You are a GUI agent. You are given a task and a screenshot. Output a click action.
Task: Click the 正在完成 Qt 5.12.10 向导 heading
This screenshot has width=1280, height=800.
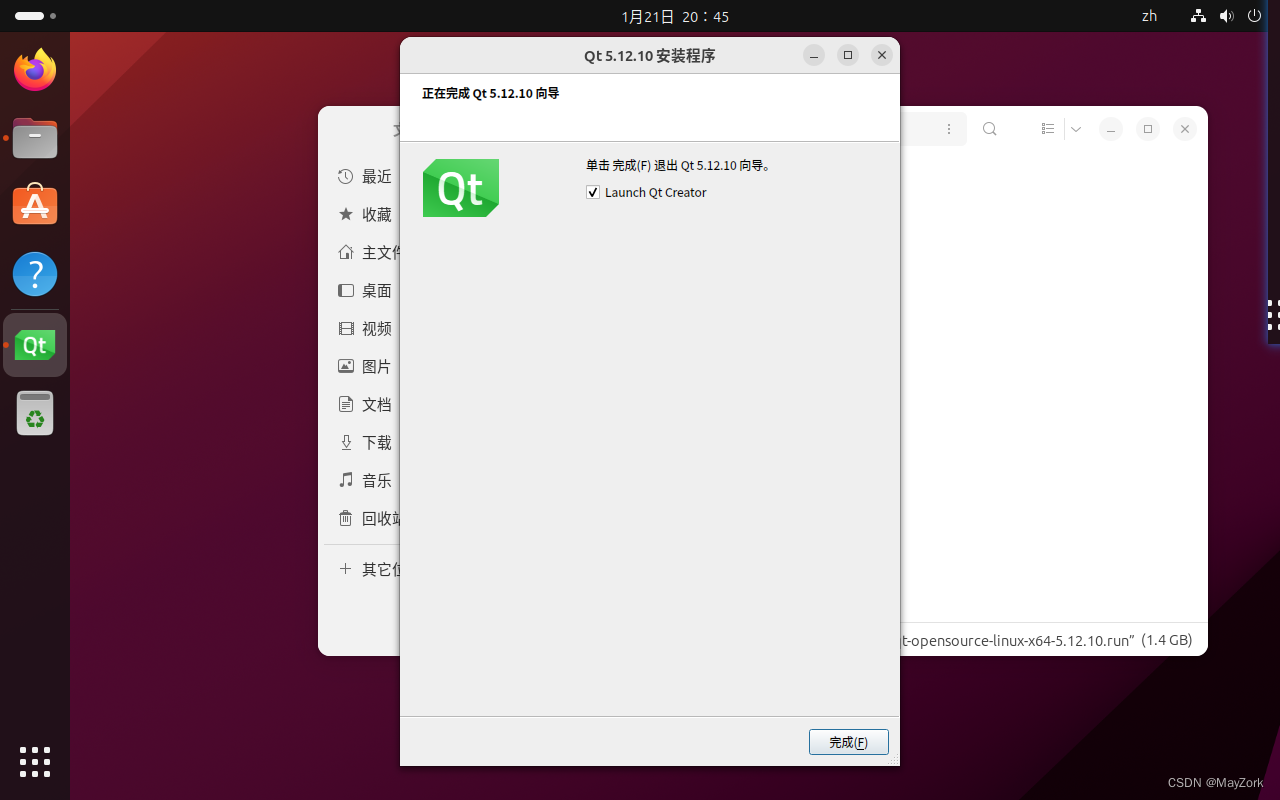click(x=491, y=93)
